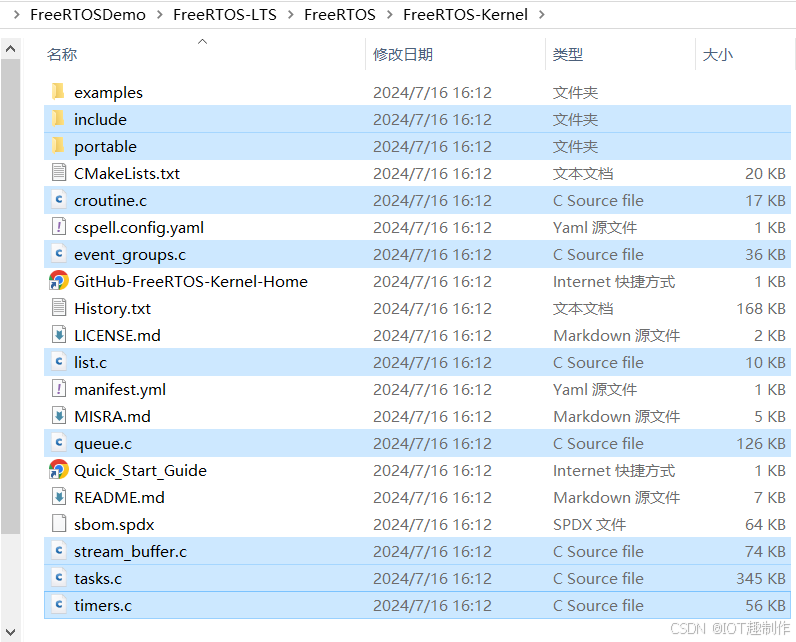
Task: Go to the FreeRTOS breadcrumb segment
Action: tap(340, 15)
